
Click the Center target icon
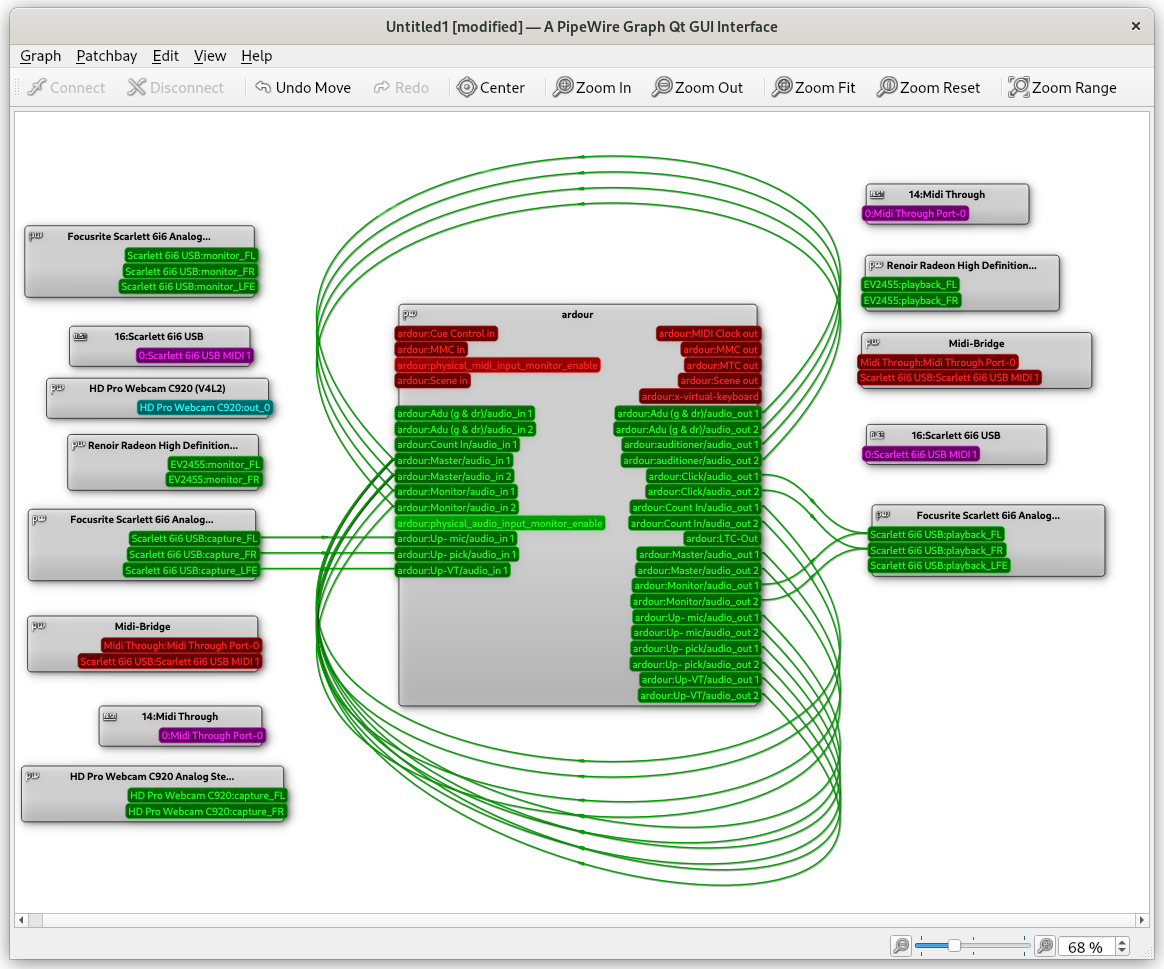click(x=466, y=88)
